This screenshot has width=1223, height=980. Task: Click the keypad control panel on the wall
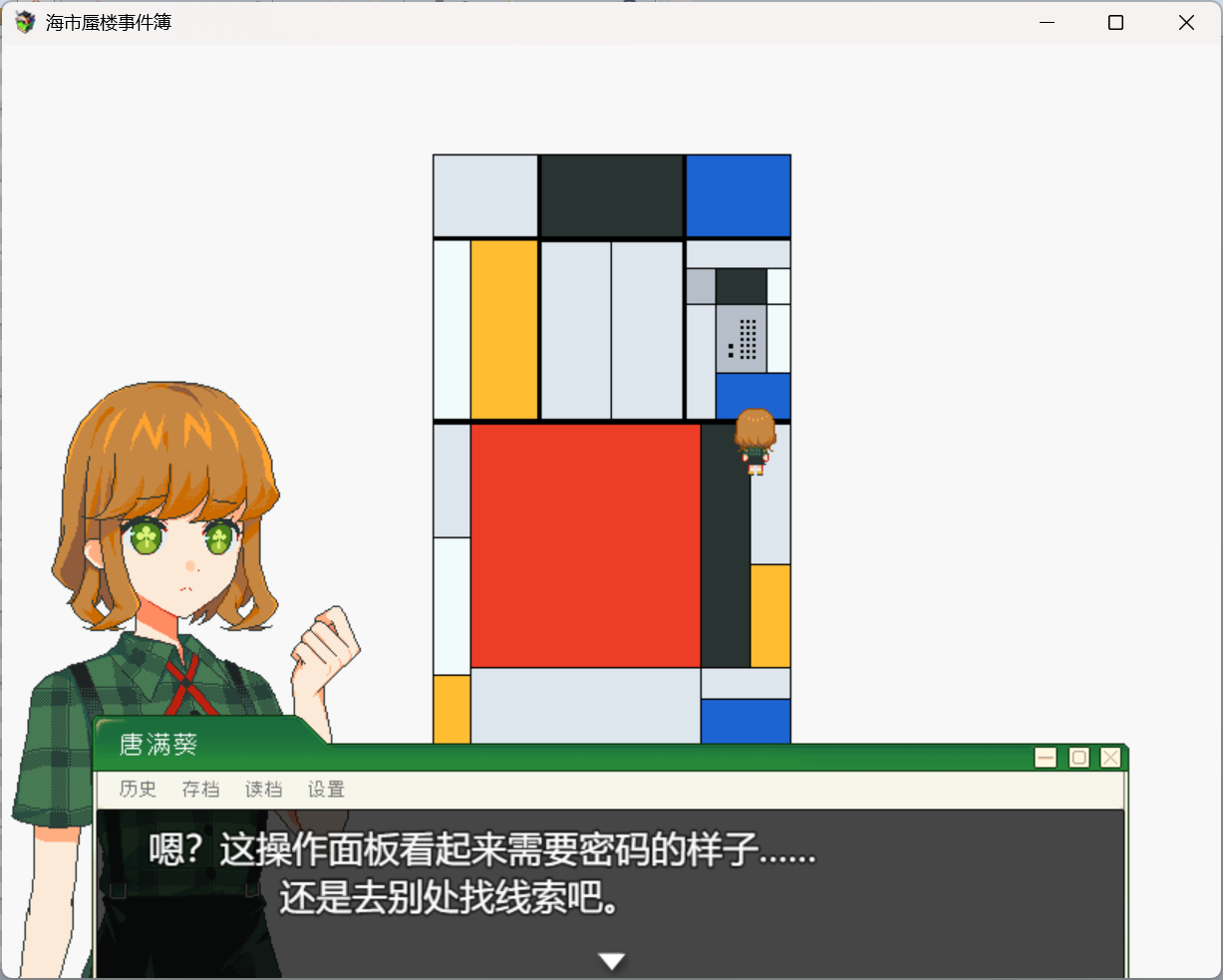(742, 339)
